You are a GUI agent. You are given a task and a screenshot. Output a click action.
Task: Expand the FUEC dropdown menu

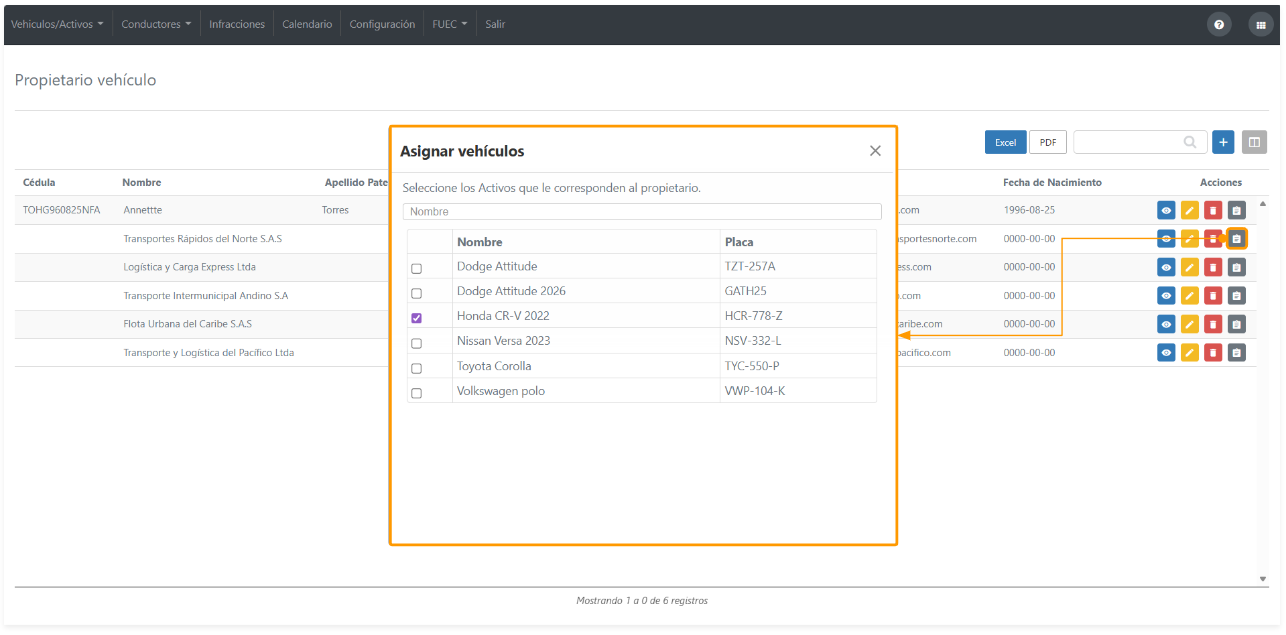(x=450, y=24)
